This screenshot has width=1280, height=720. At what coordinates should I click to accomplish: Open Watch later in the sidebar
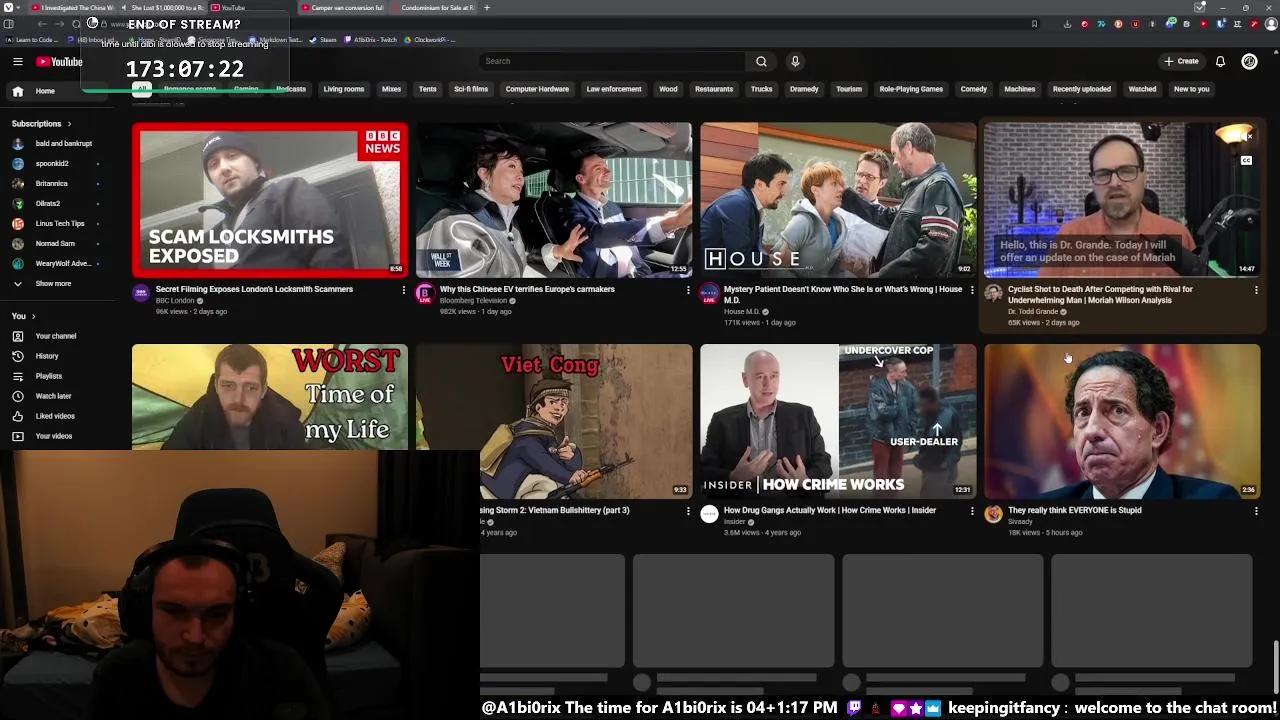tap(53, 396)
